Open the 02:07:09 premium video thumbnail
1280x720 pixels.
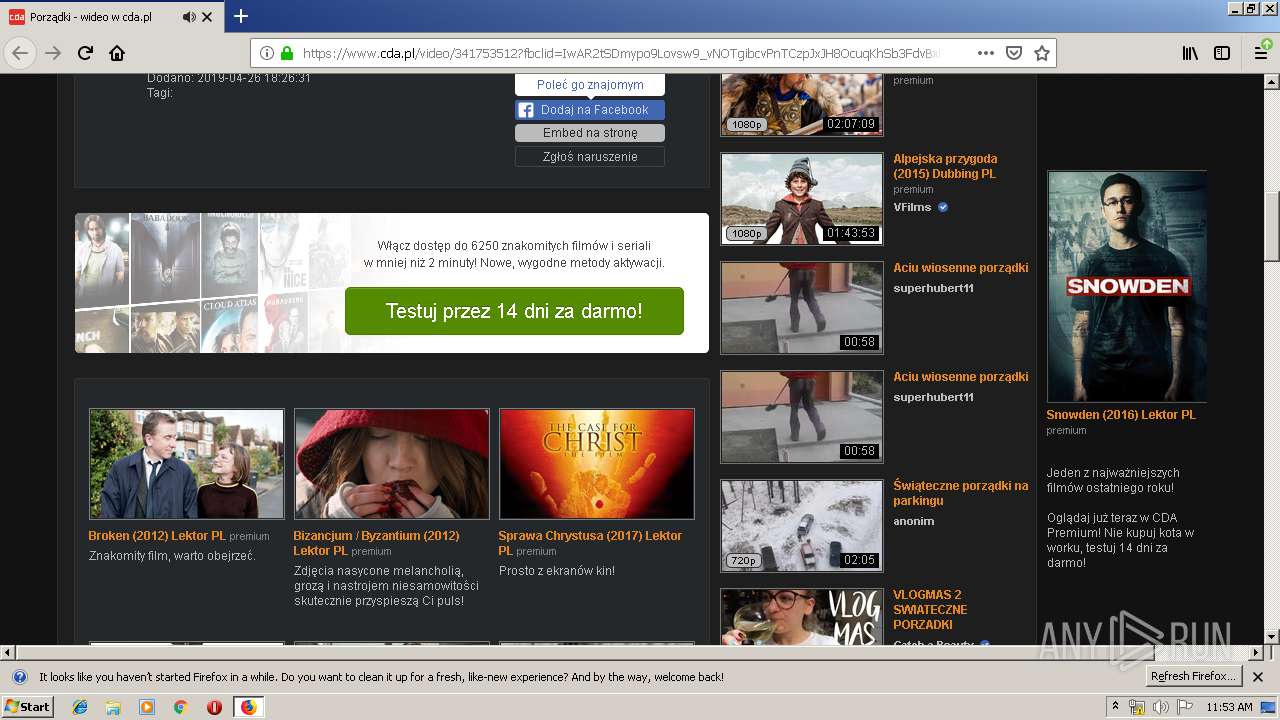(x=802, y=104)
